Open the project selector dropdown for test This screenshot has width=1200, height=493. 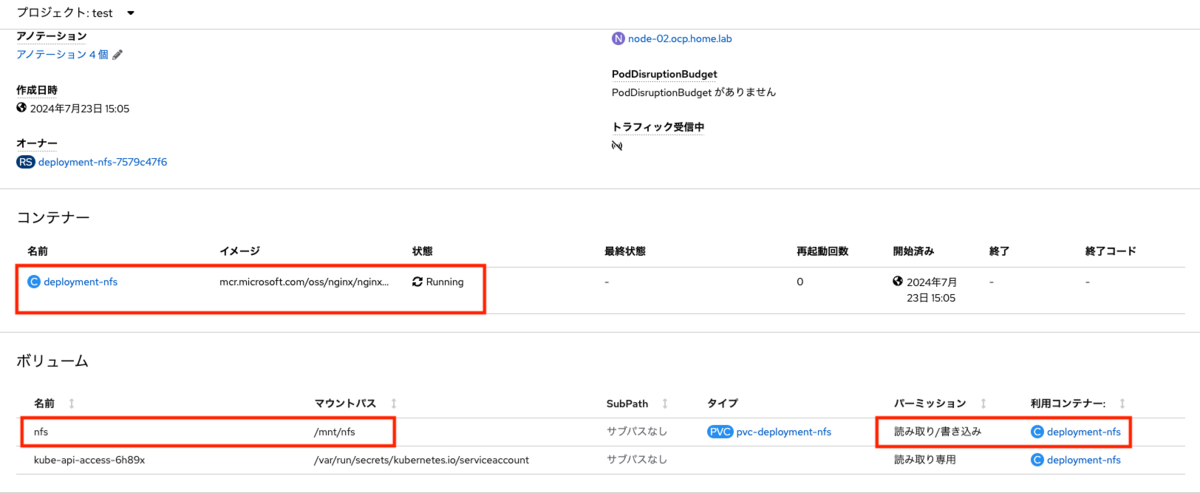pyautogui.click(x=130, y=13)
